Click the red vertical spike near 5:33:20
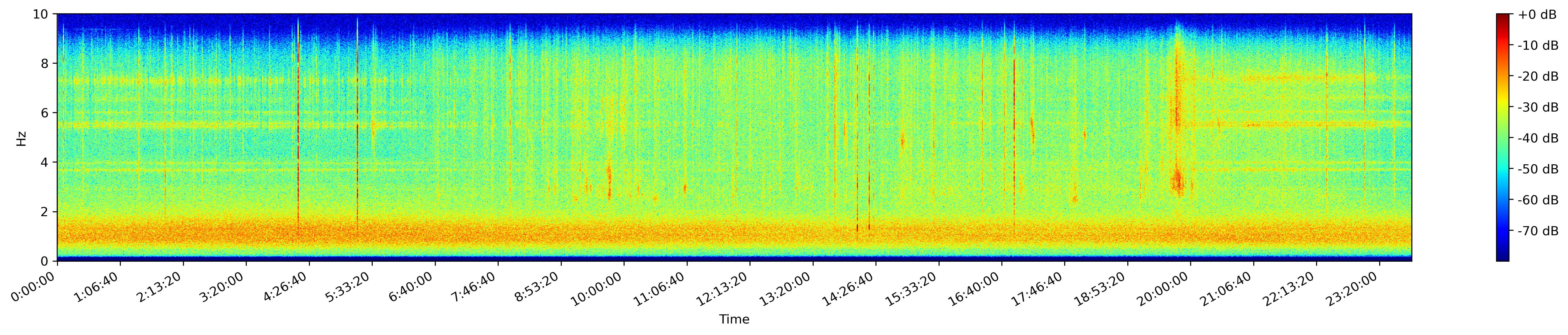1568x335 pixels. point(357,122)
